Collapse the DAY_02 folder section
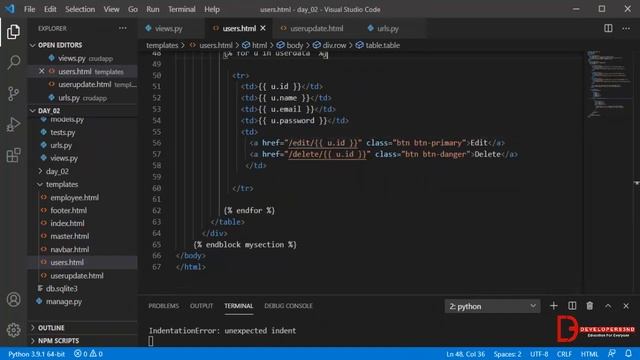 coord(33,111)
